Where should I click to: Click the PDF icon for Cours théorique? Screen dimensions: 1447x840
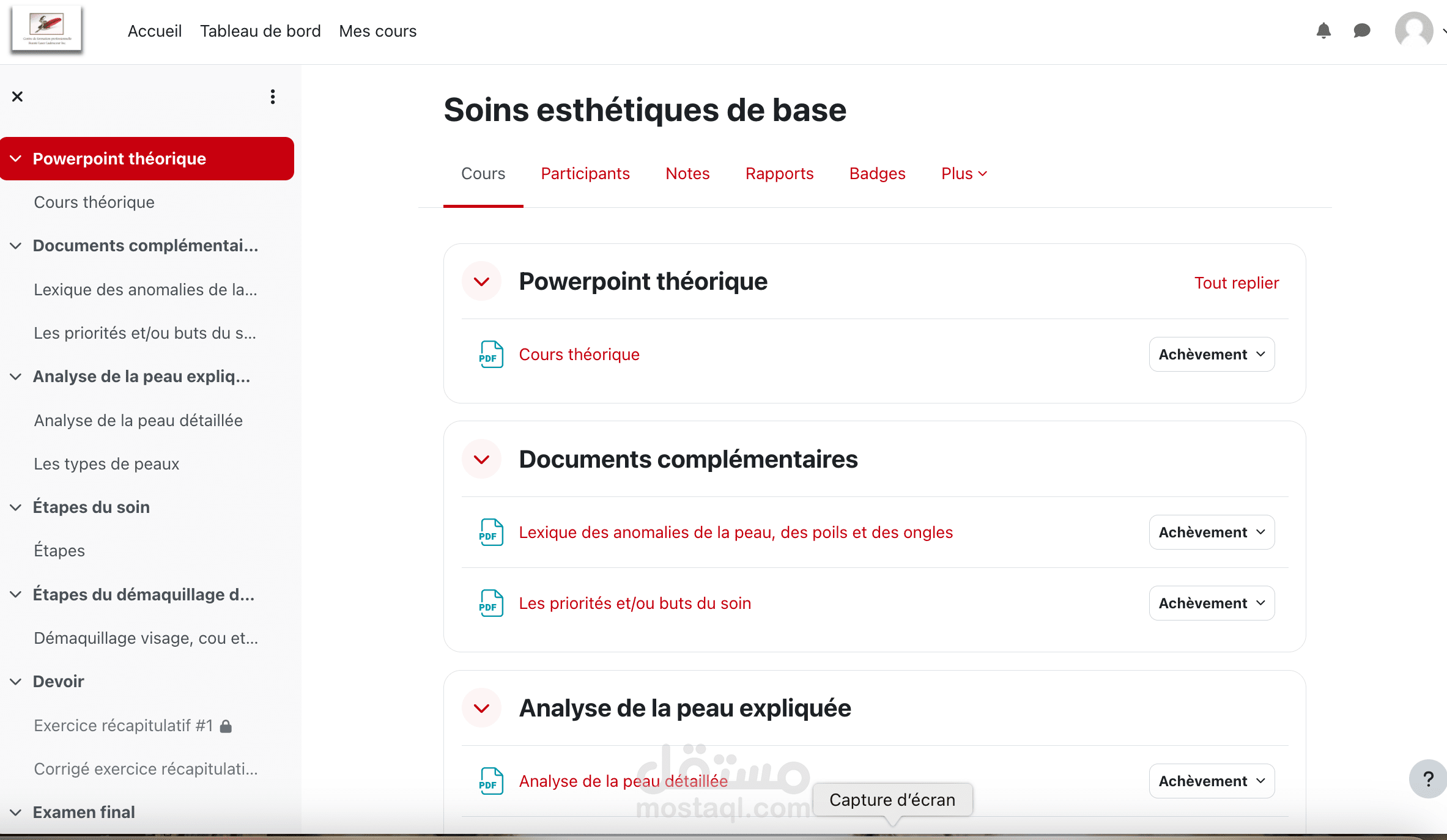490,355
